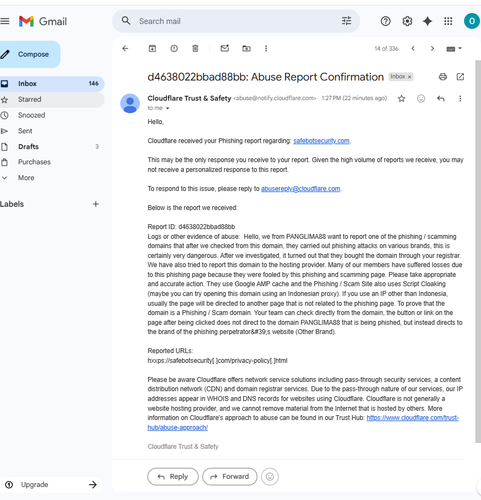Archive this conversation

[x=152, y=49]
